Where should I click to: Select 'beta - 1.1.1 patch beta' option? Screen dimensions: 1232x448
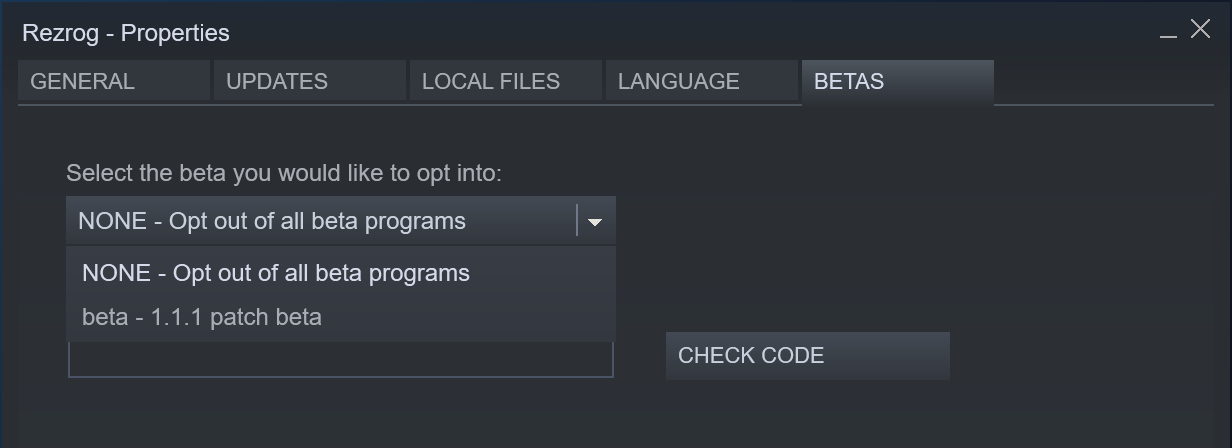click(x=202, y=318)
